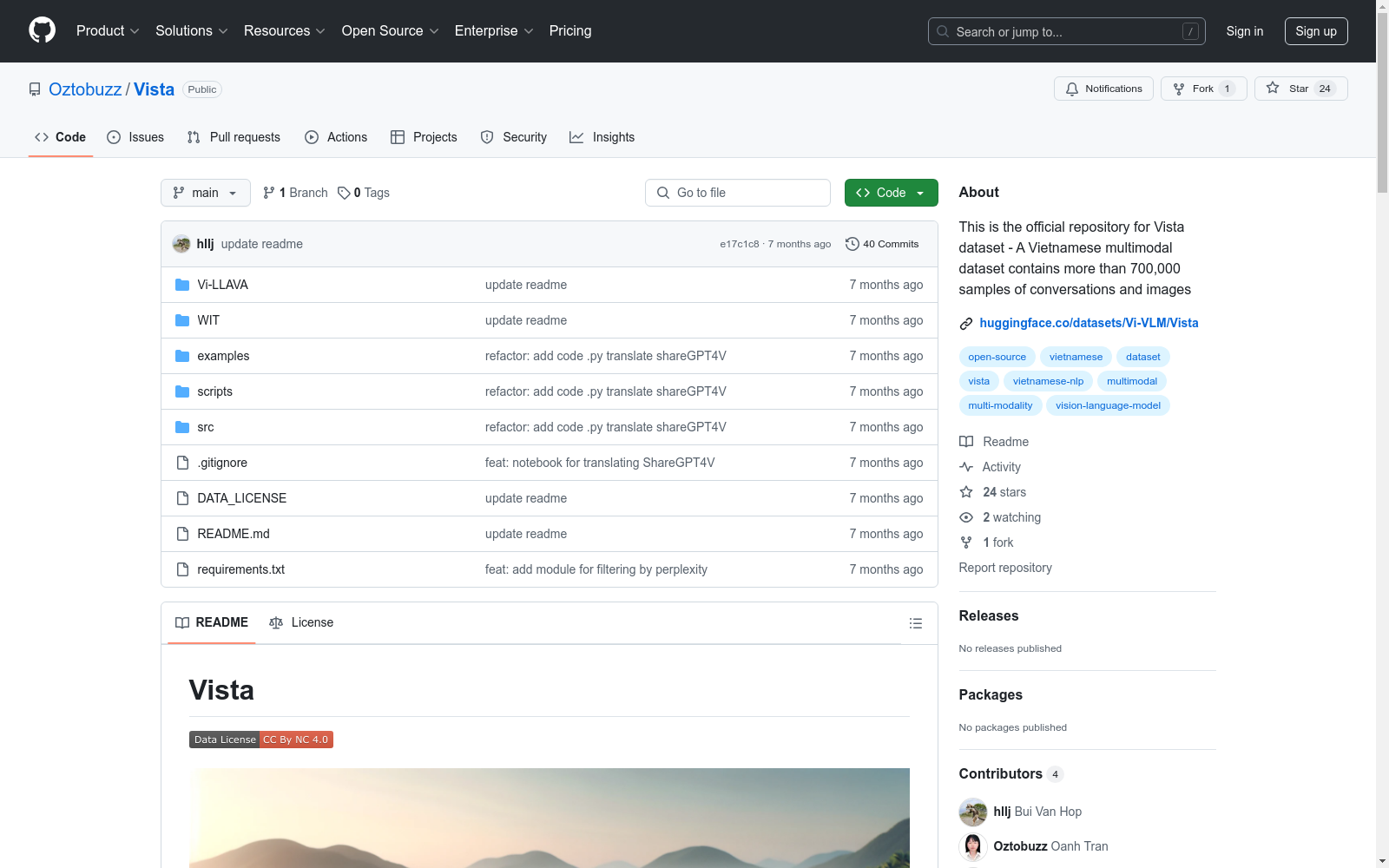Screen dimensions: 1389x868
Task: Fork the Vista repository
Action: [x=1203, y=89]
